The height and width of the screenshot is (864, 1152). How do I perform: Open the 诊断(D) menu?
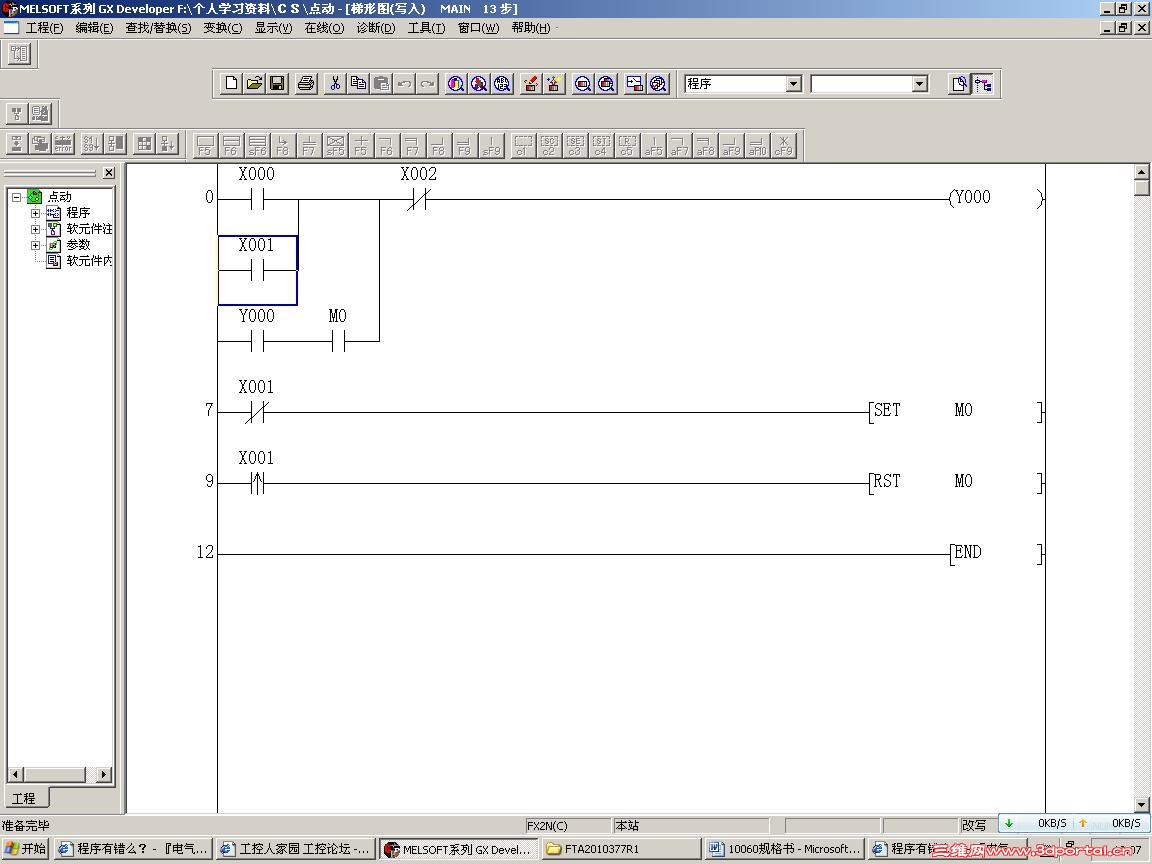[x=375, y=28]
